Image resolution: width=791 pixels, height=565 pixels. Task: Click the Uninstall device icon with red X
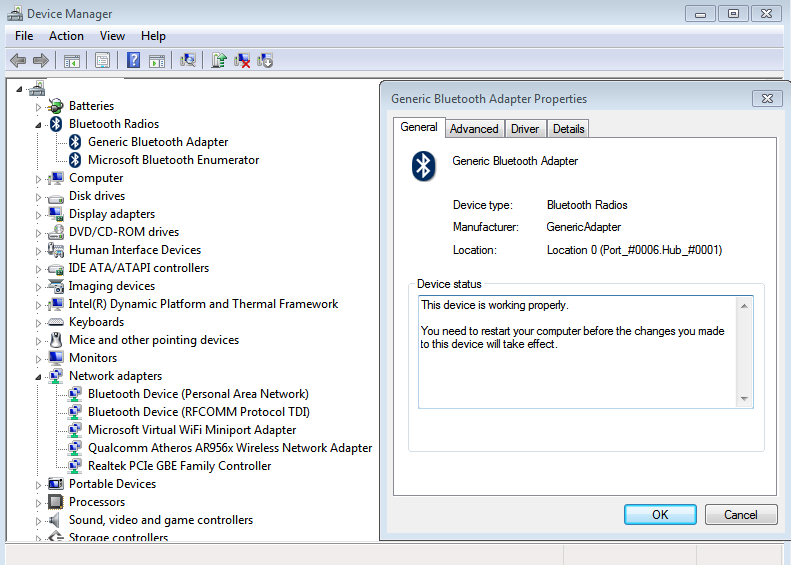(242, 61)
